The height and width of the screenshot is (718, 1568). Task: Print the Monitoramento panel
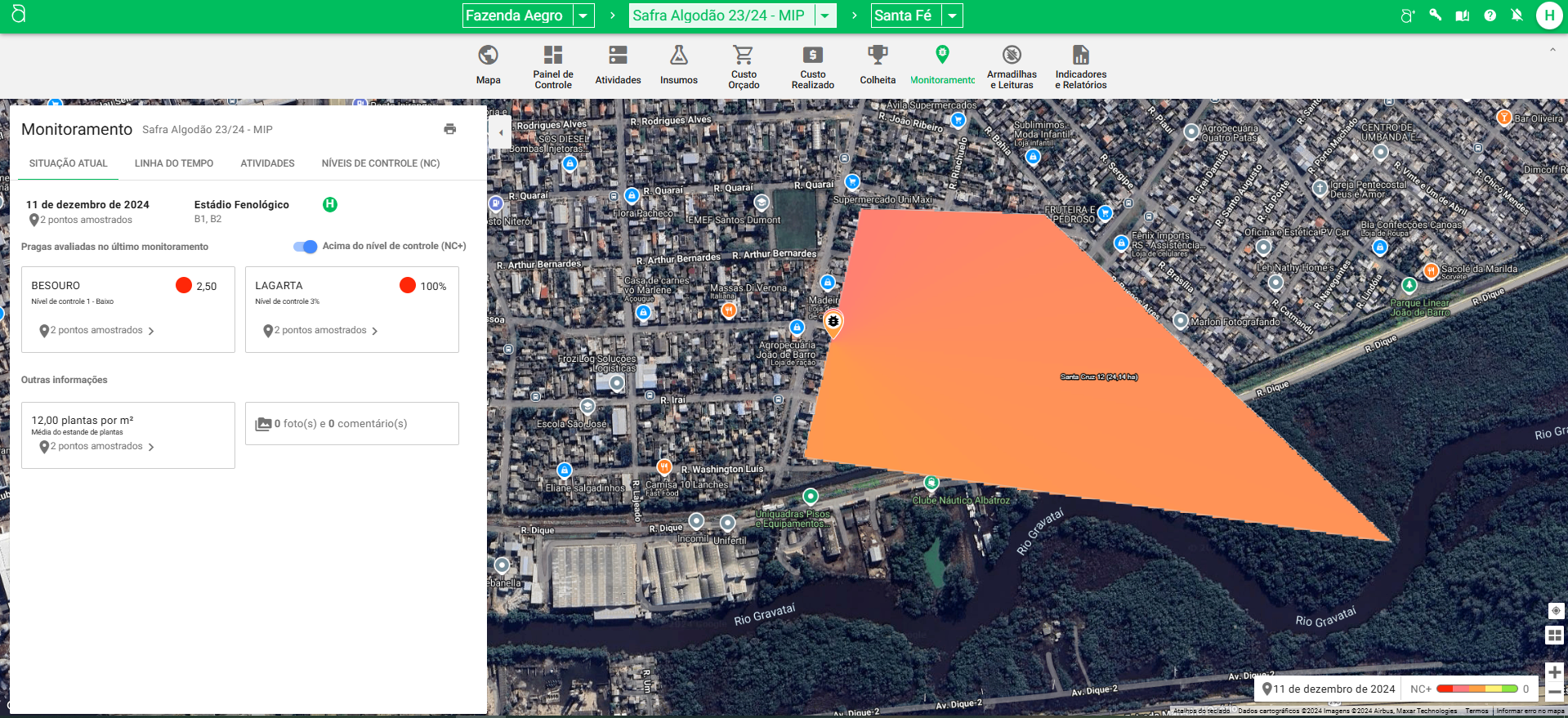pyautogui.click(x=449, y=129)
